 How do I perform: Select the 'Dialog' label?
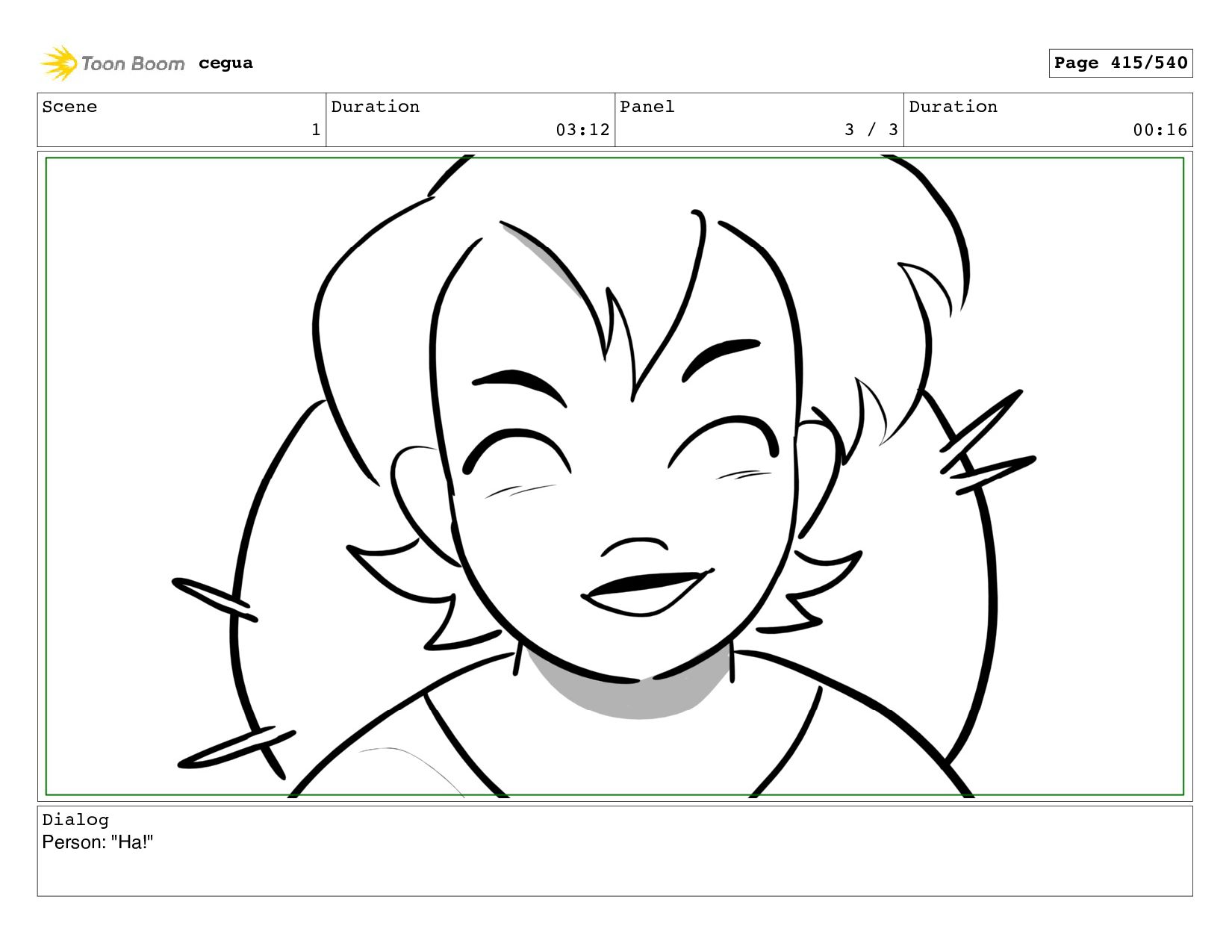[x=75, y=820]
